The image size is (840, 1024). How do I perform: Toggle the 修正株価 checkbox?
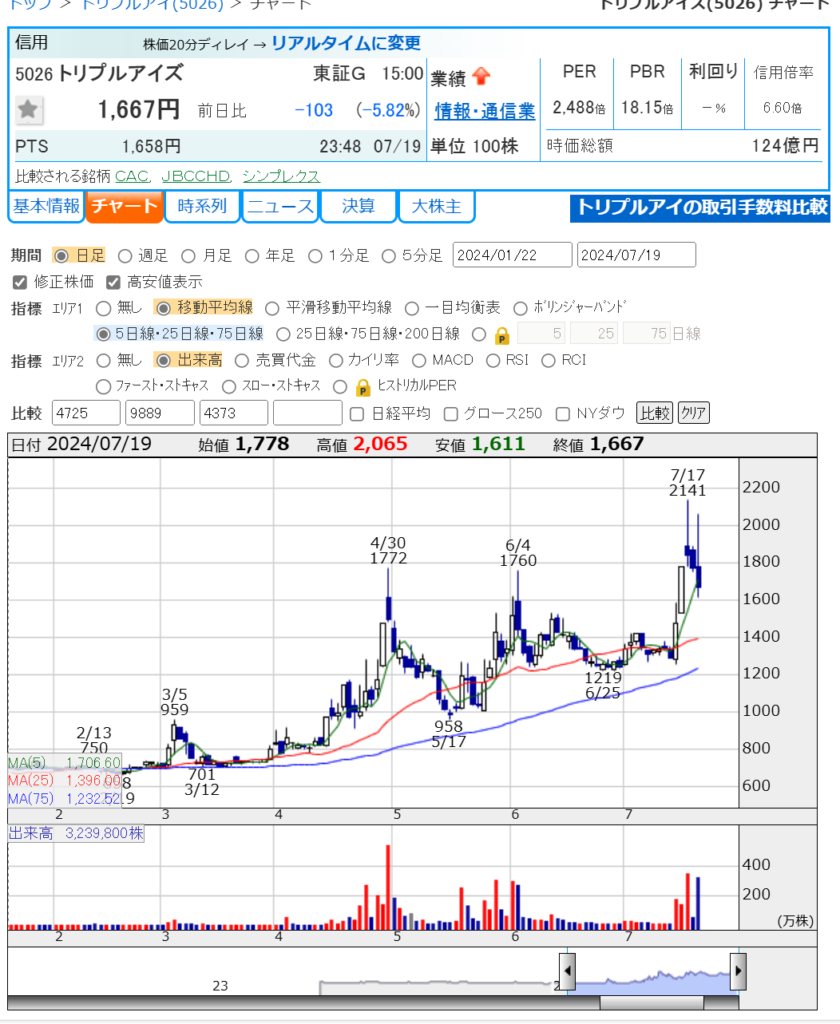[x=20, y=282]
